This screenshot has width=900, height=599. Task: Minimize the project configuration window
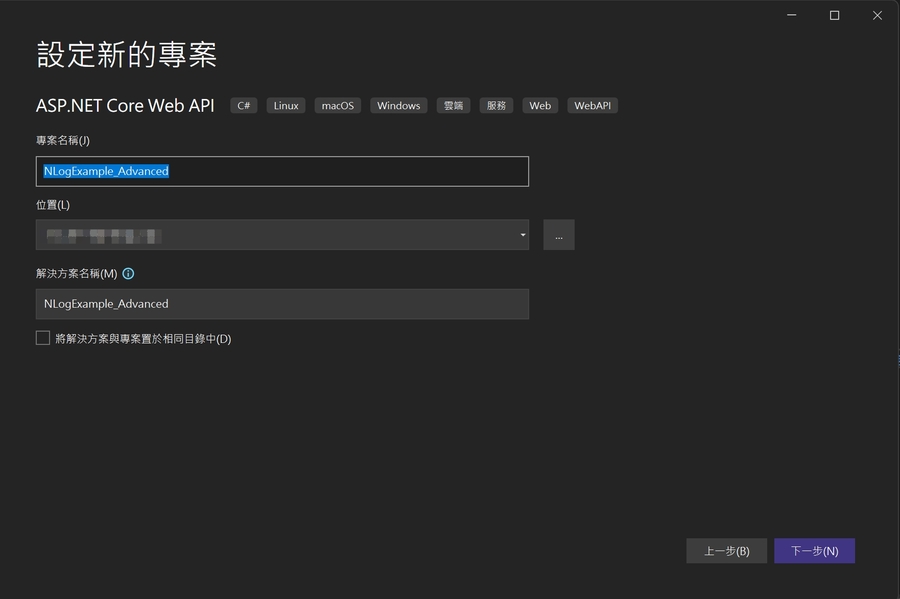pos(792,15)
